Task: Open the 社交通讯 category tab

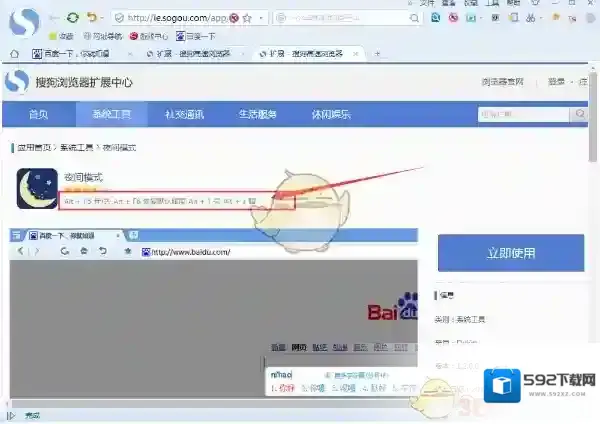Action: (x=184, y=114)
